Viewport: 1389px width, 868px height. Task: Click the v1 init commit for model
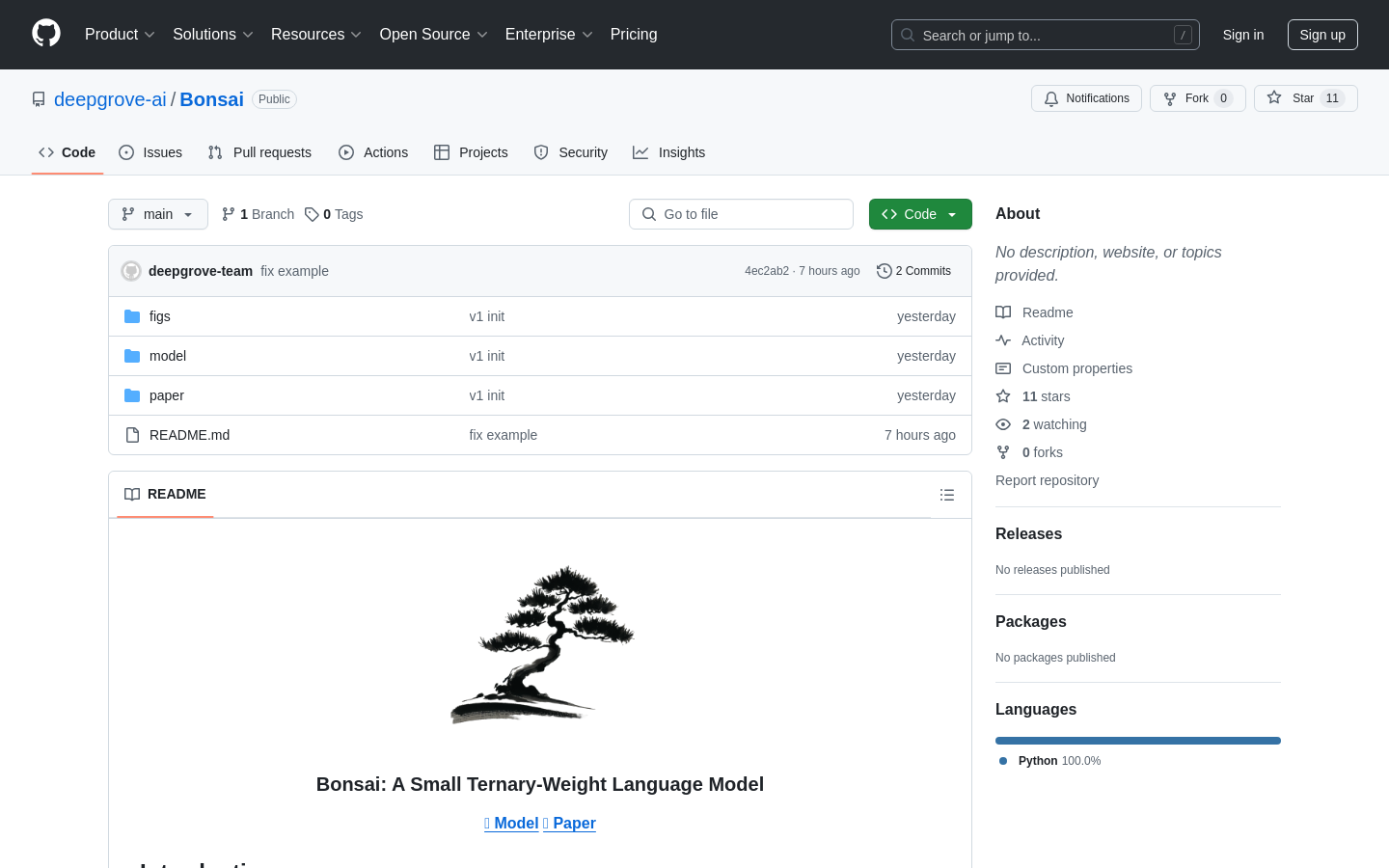click(487, 356)
